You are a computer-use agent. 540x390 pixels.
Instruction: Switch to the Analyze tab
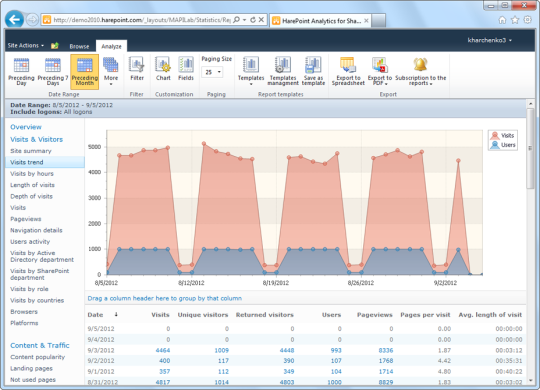coord(111,46)
